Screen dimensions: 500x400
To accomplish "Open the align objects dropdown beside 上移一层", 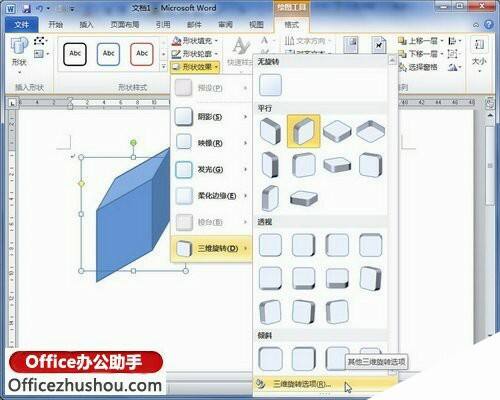I will coord(454,41).
